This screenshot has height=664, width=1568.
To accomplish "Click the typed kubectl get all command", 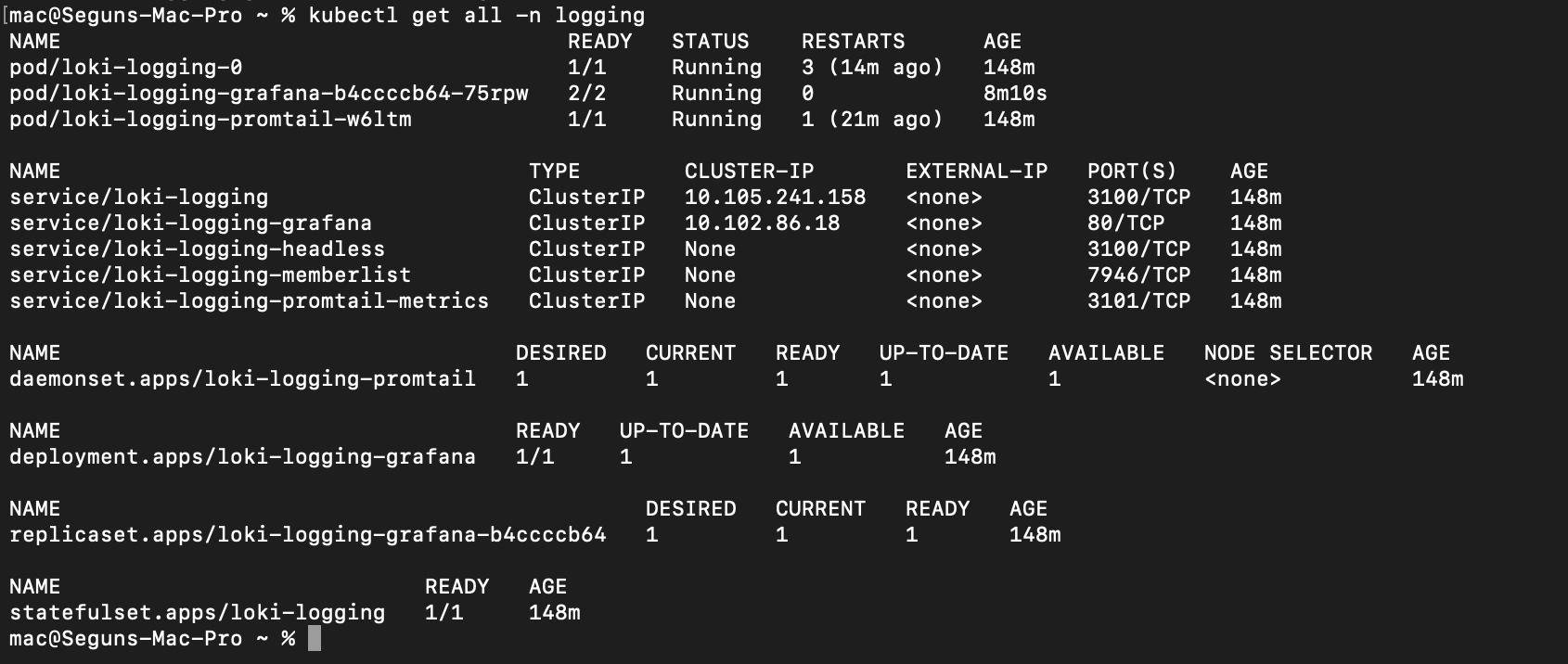I will click(x=476, y=16).
